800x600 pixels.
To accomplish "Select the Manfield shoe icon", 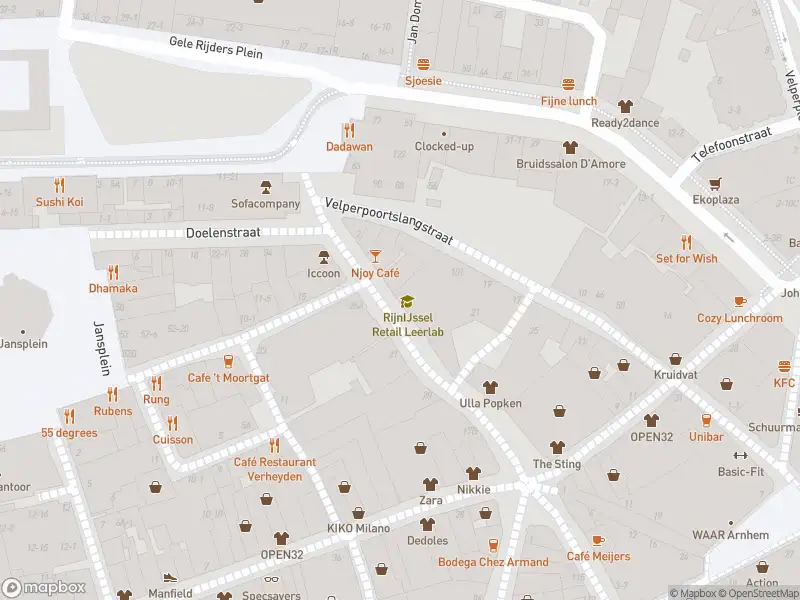I will point(170,578).
